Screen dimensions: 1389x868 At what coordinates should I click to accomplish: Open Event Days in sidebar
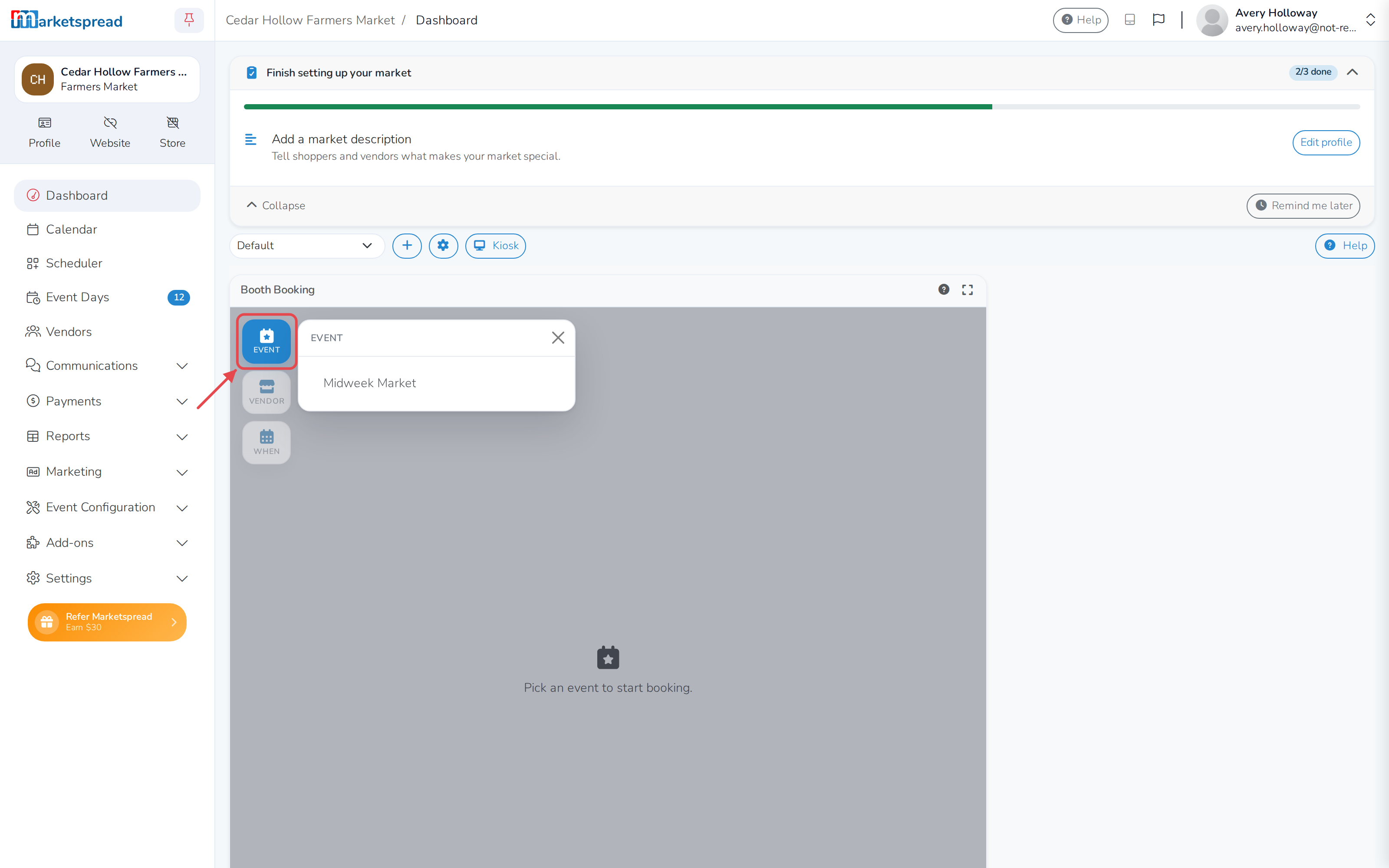(x=107, y=297)
